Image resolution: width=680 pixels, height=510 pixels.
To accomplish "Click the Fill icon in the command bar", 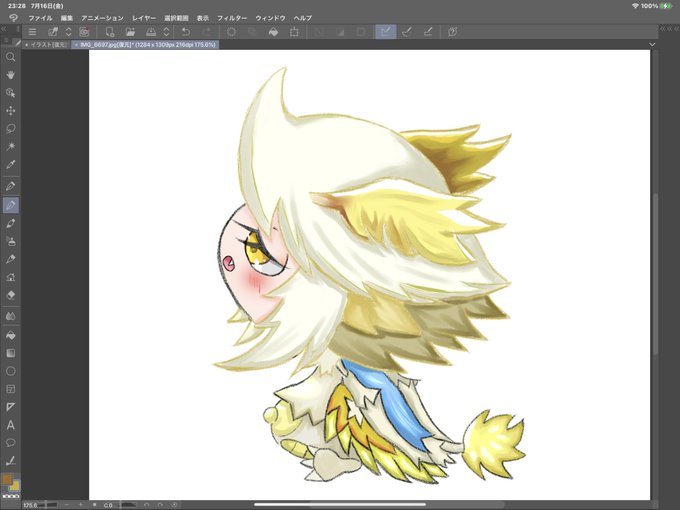I will point(273,32).
